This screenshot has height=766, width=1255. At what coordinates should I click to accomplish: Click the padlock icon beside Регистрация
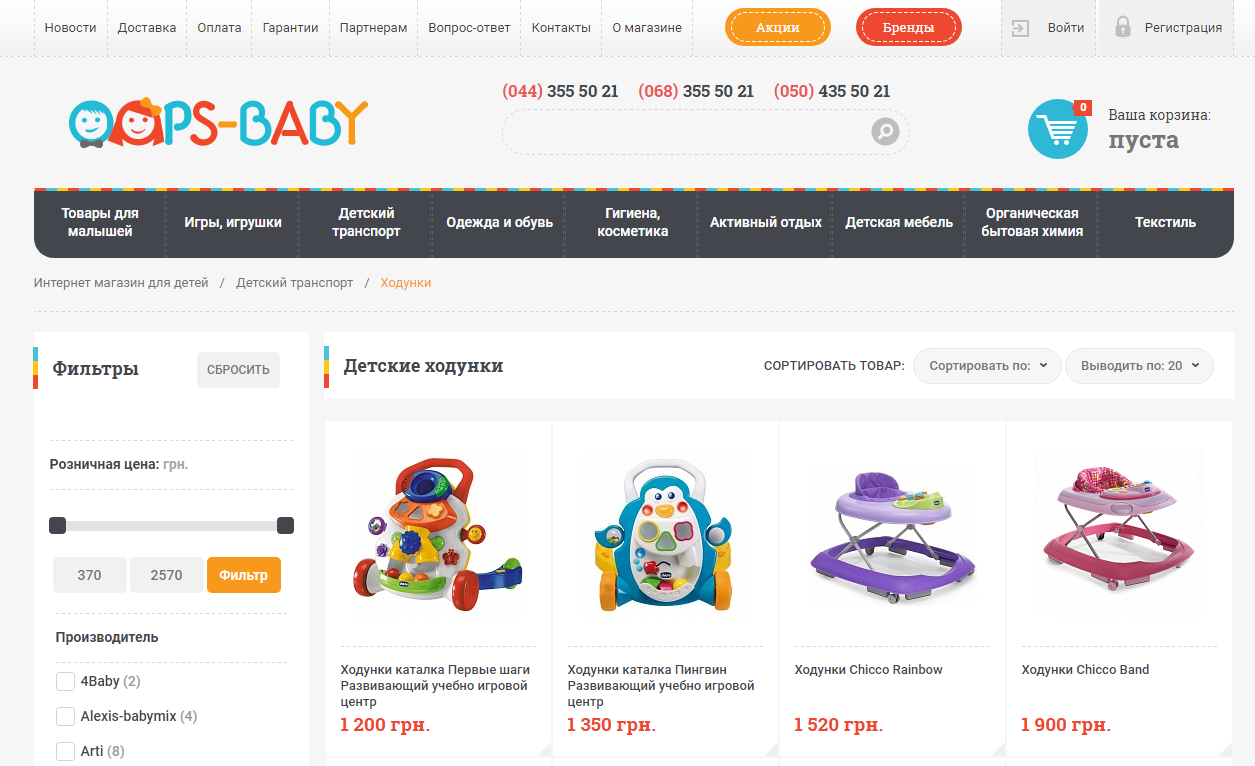(x=1123, y=27)
